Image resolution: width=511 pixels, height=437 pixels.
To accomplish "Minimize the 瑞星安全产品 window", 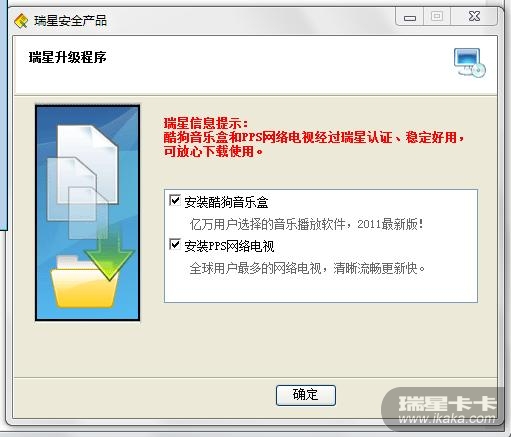I will pos(409,16).
